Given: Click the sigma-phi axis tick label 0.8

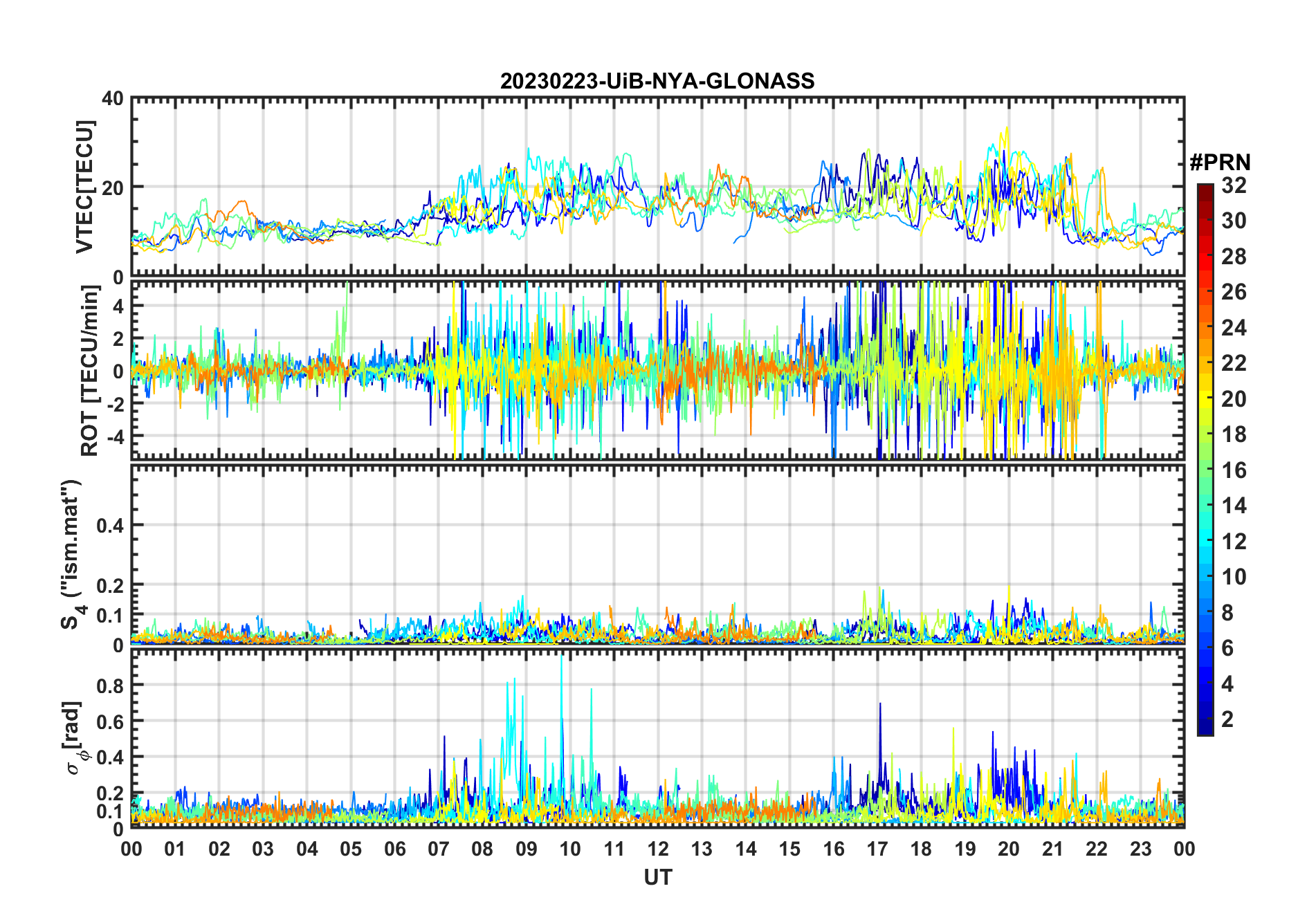Looking at the screenshot, I should click(x=109, y=686).
